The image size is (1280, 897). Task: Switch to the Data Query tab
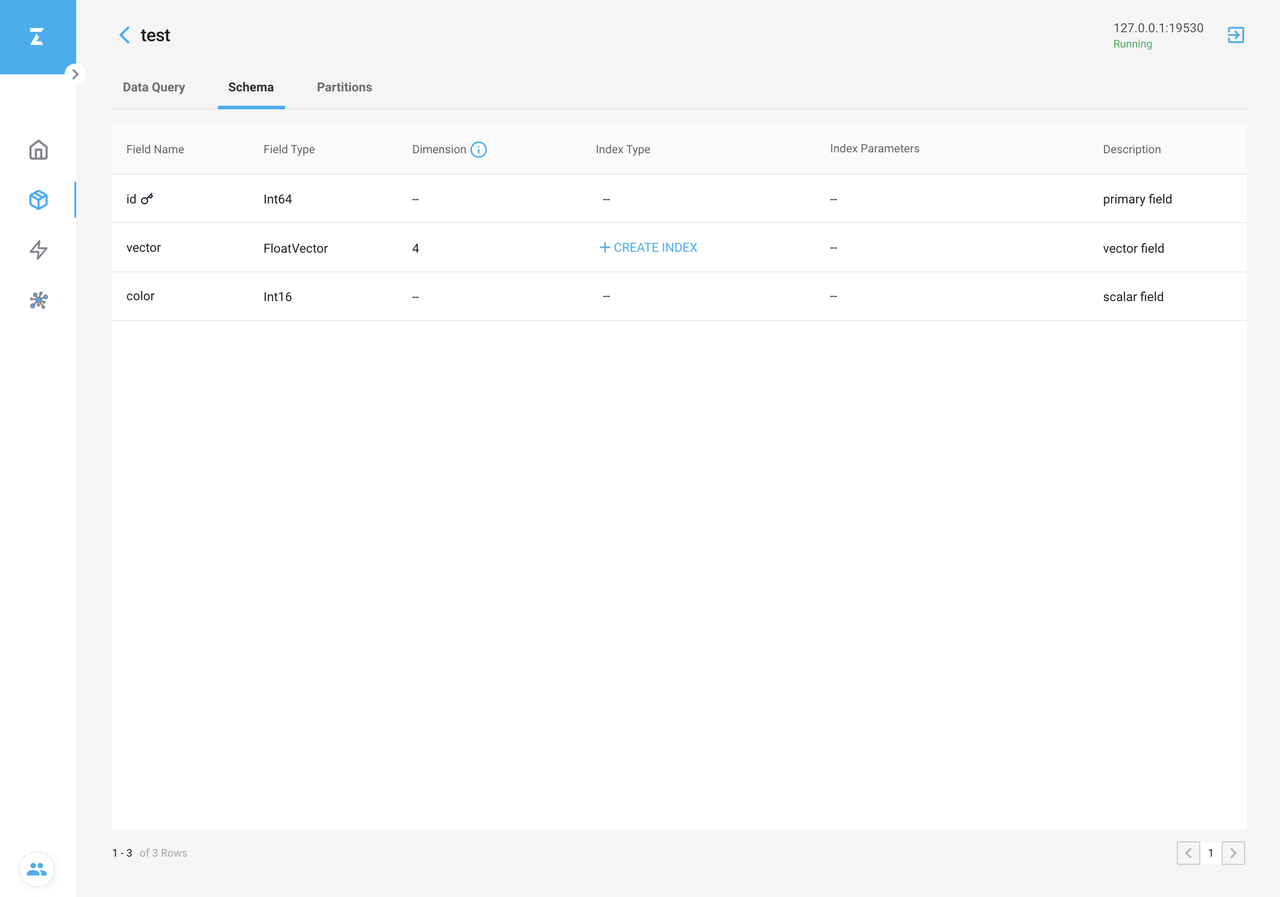(x=154, y=87)
